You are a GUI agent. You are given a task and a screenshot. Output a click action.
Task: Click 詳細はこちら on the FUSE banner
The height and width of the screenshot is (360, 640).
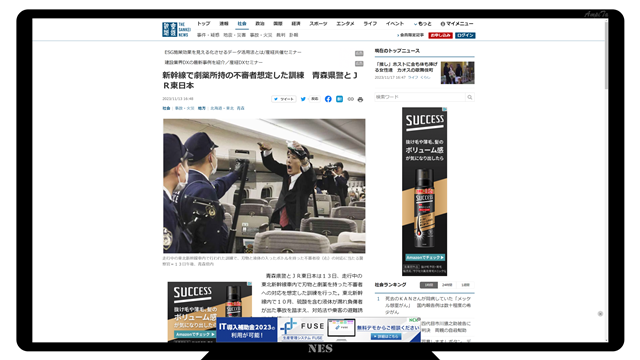pos(386,336)
